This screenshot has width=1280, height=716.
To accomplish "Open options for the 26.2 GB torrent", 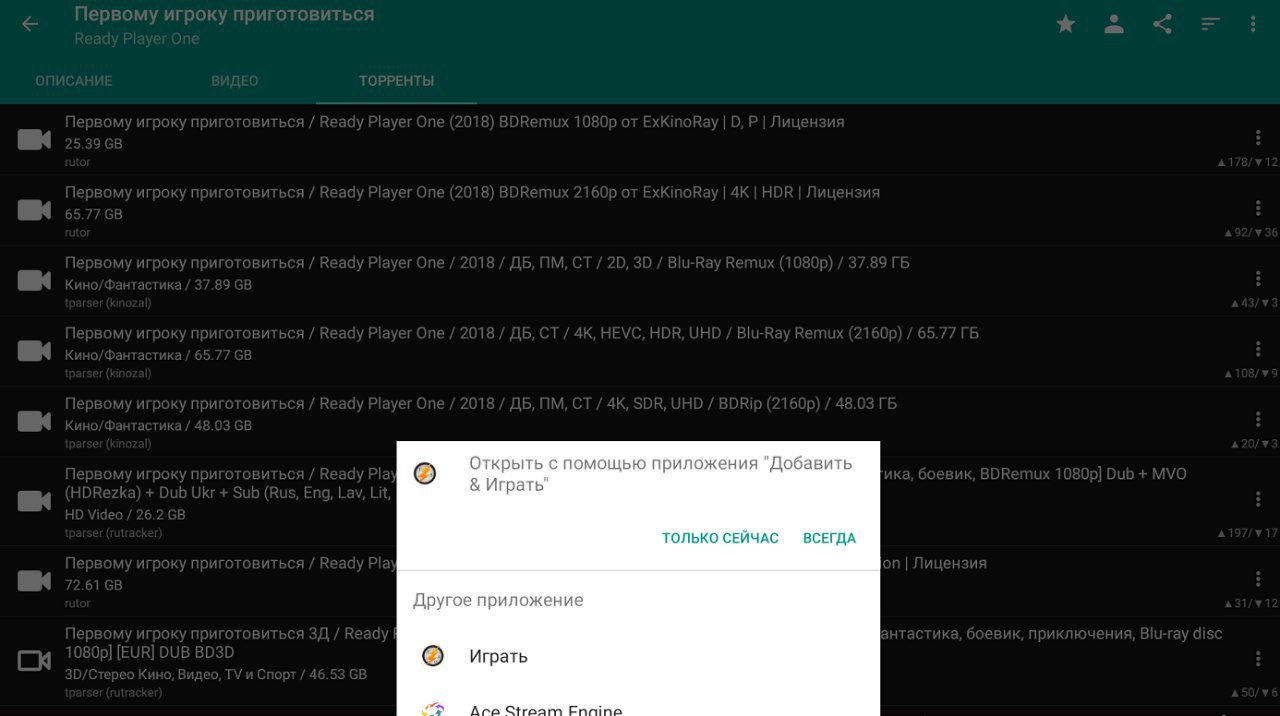I will (x=1258, y=500).
